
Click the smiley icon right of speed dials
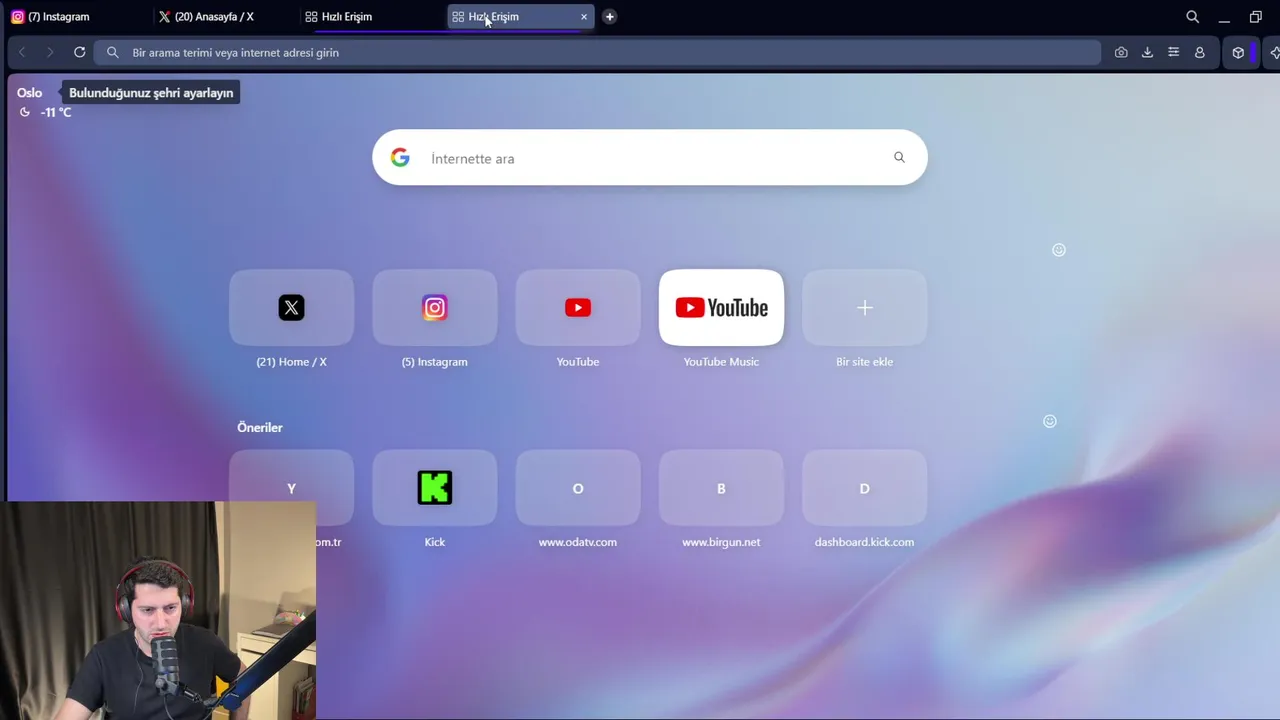[1059, 250]
